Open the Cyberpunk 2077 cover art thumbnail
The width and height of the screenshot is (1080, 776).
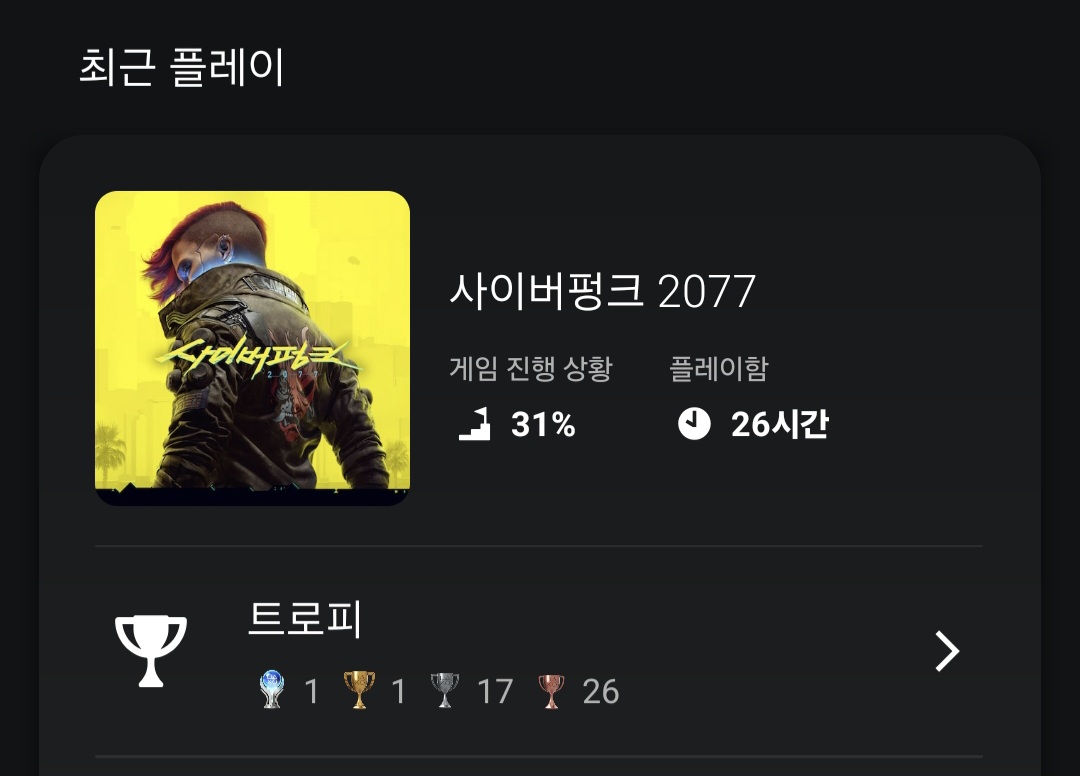coord(252,348)
